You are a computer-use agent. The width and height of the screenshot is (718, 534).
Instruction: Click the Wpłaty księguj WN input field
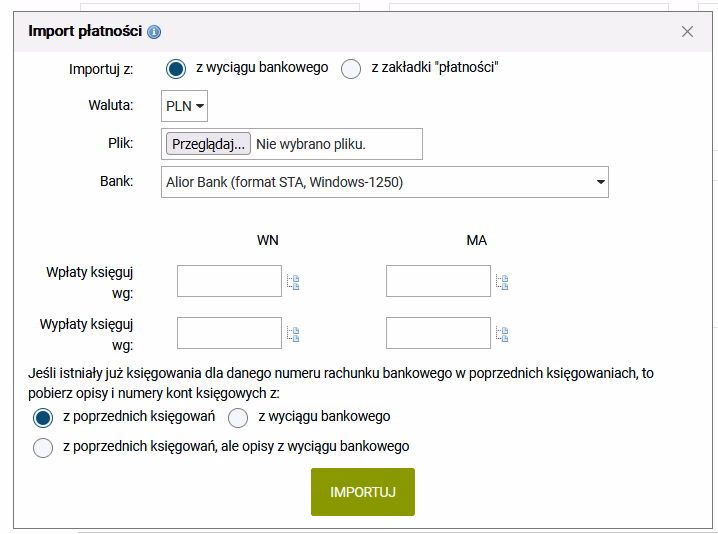pos(229,281)
